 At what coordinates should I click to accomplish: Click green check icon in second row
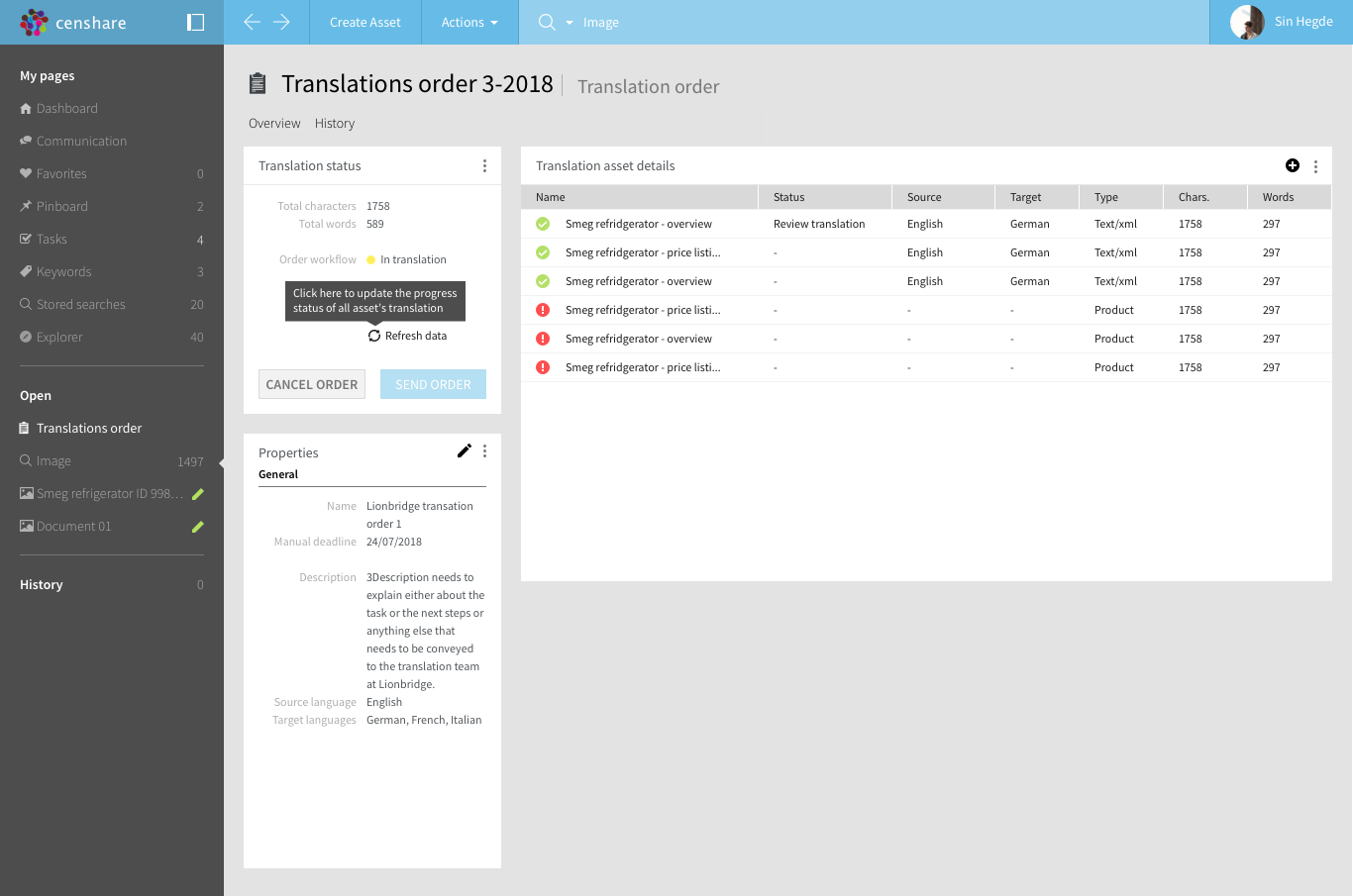pos(543,253)
